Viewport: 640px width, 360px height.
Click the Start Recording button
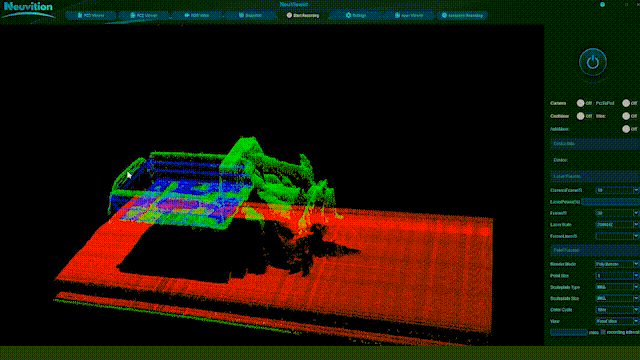pos(303,15)
